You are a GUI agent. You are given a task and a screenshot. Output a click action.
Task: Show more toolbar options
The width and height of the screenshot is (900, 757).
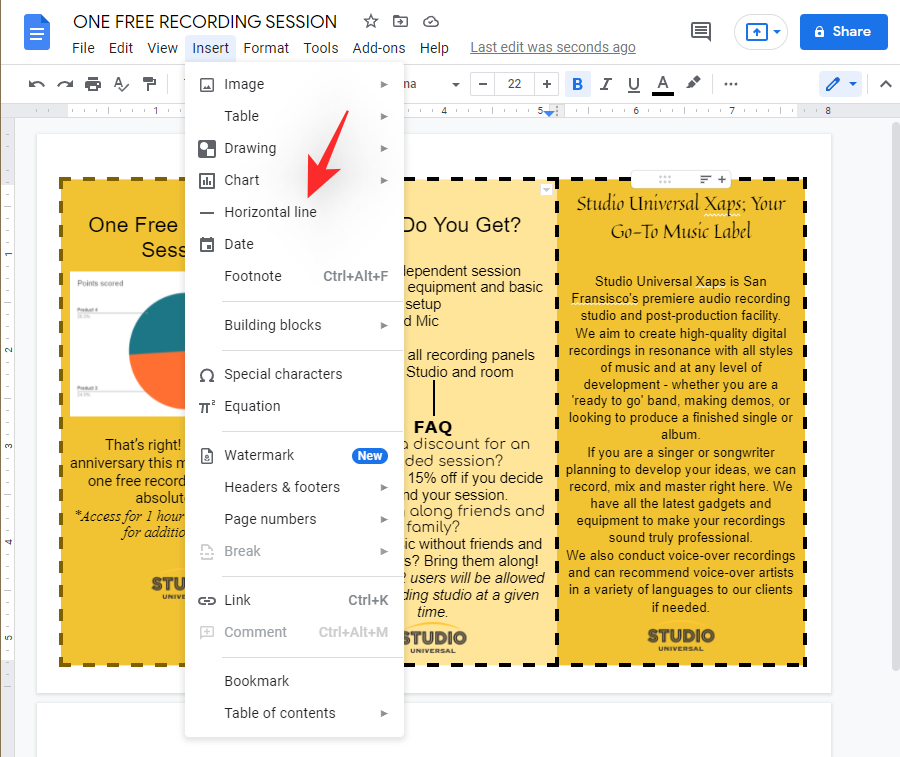(731, 84)
